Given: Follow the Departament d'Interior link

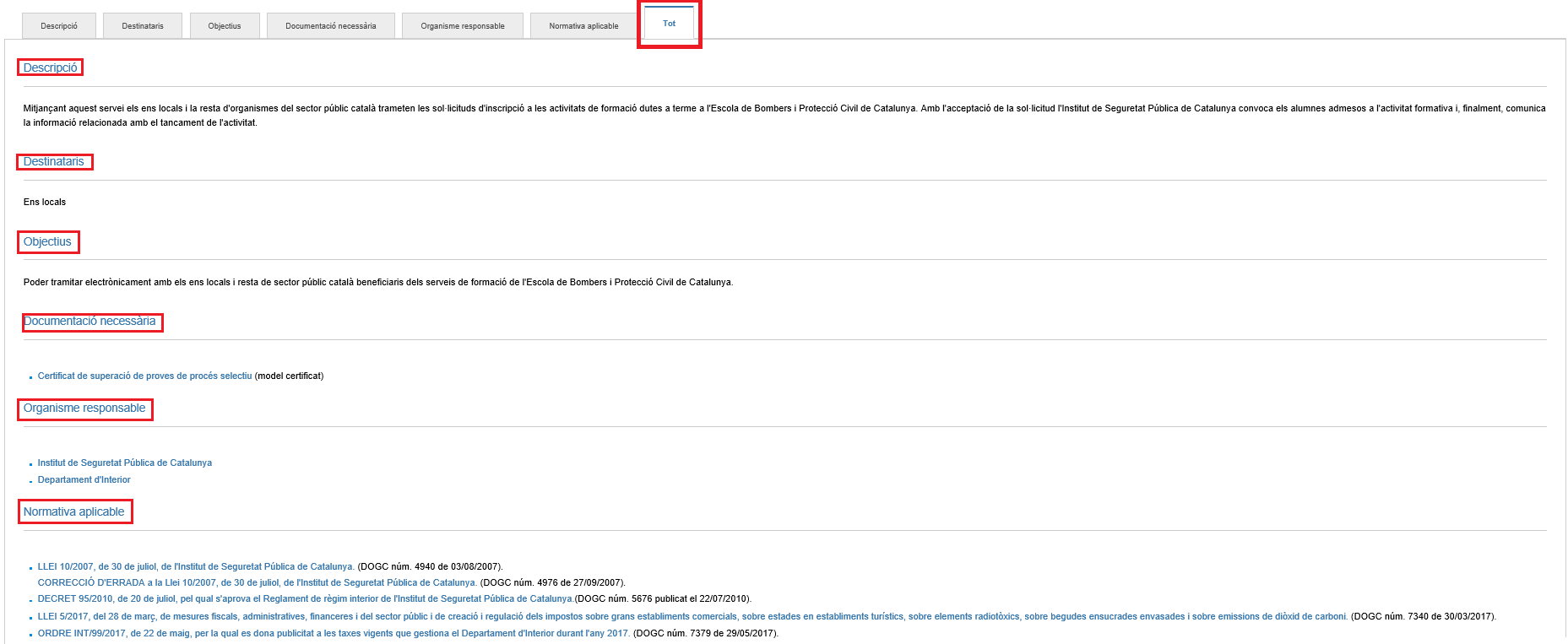Looking at the screenshot, I should 84,480.
